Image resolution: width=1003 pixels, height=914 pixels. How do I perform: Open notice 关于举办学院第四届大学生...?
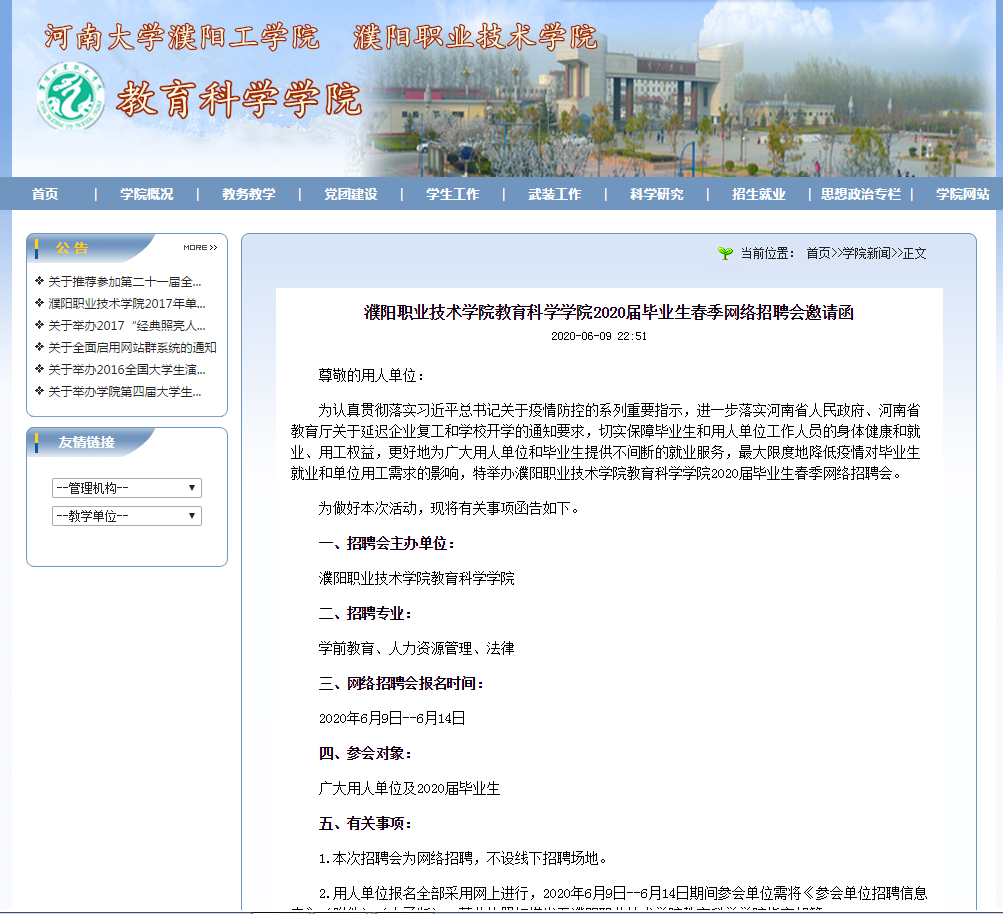tap(125, 391)
